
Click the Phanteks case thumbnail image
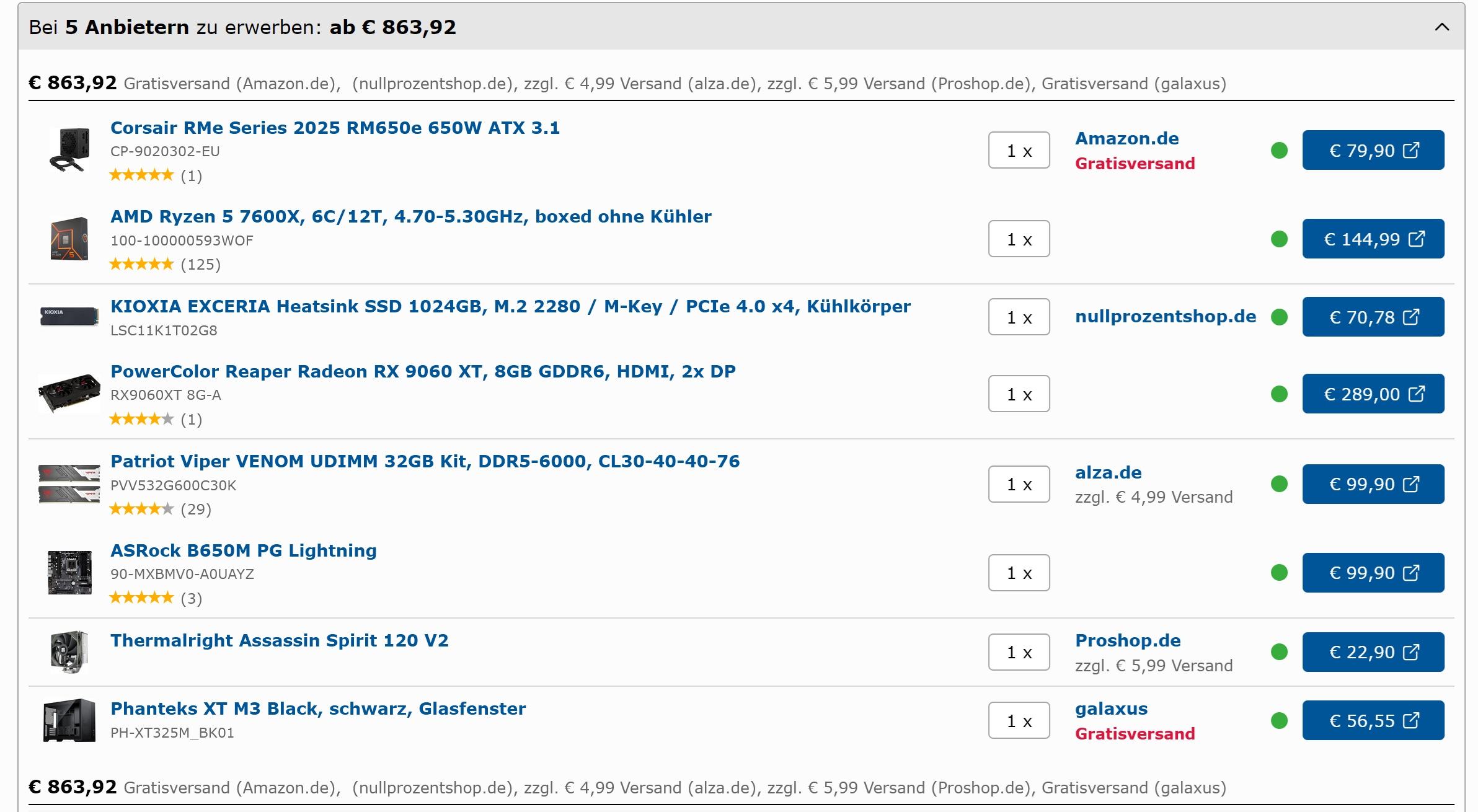(69, 720)
